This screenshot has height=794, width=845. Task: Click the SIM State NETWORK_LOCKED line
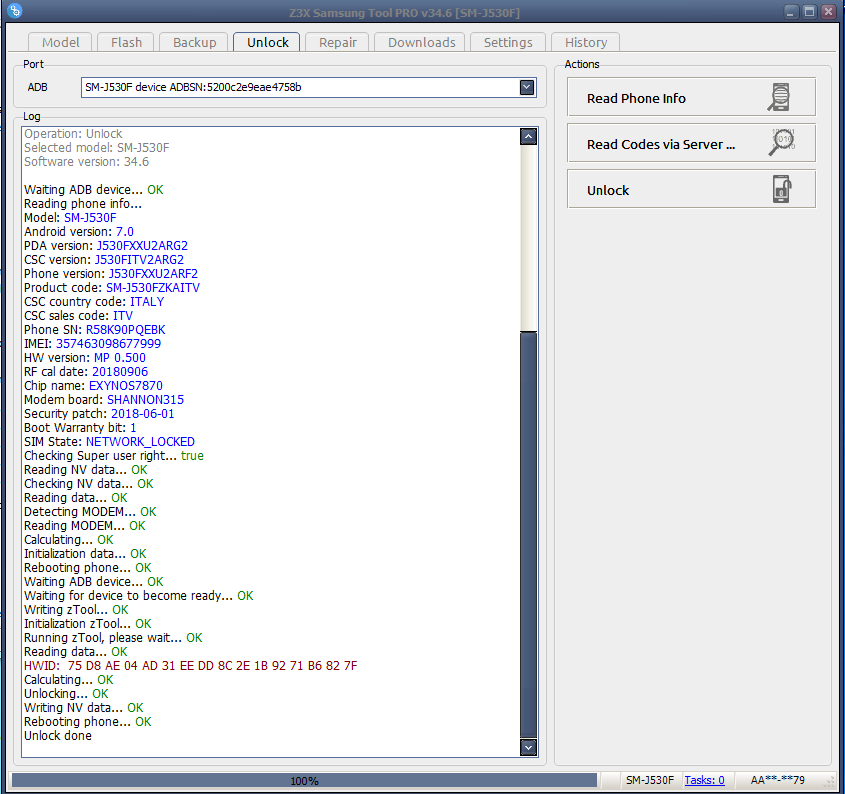pyautogui.click(x=109, y=441)
